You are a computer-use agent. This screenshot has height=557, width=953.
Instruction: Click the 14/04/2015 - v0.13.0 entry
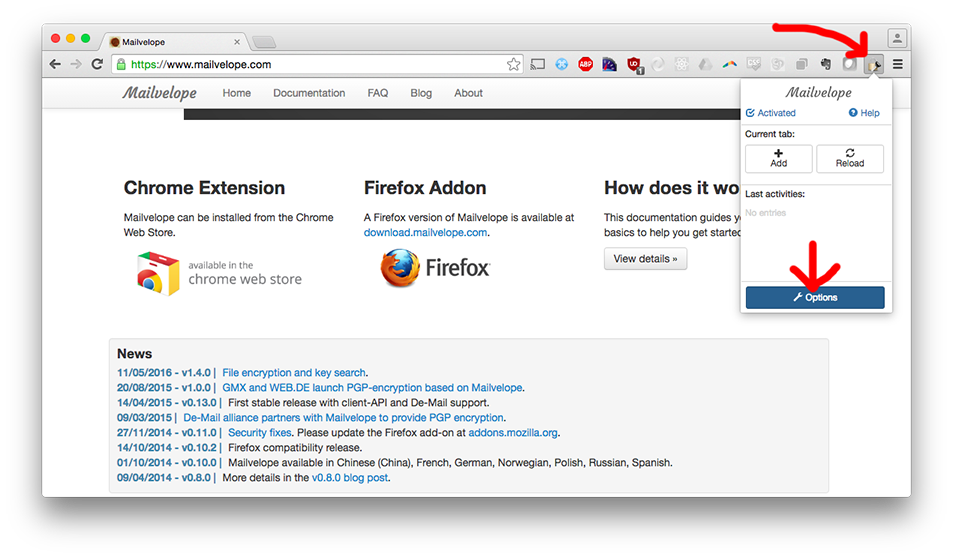coord(167,403)
